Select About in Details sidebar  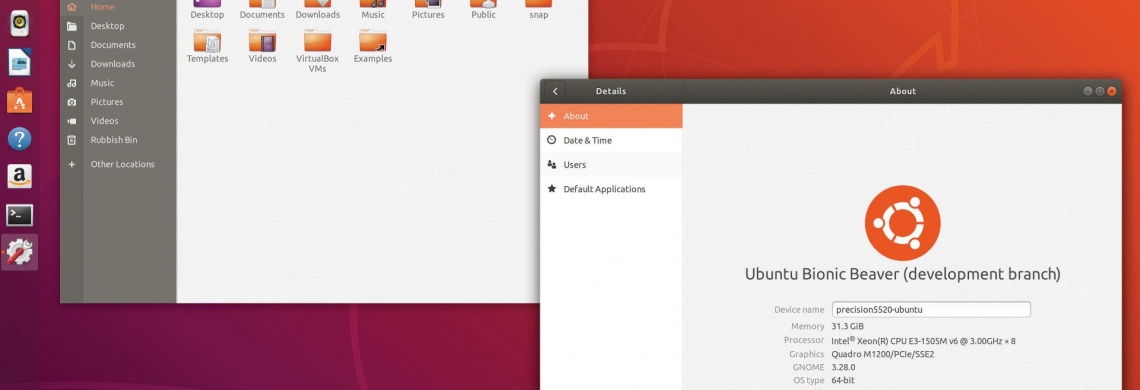point(611,116)
